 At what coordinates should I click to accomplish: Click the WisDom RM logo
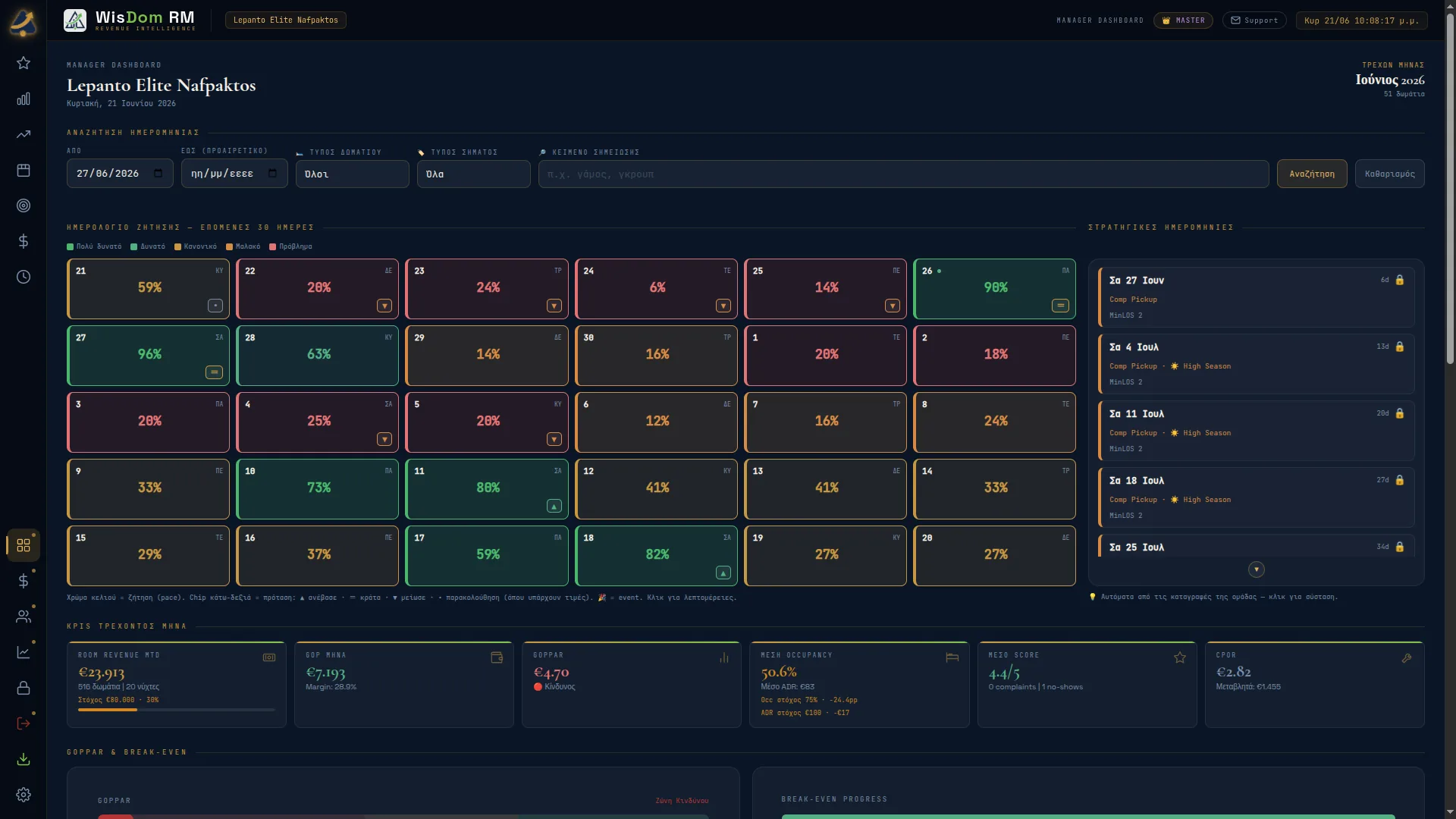point(130,20)
